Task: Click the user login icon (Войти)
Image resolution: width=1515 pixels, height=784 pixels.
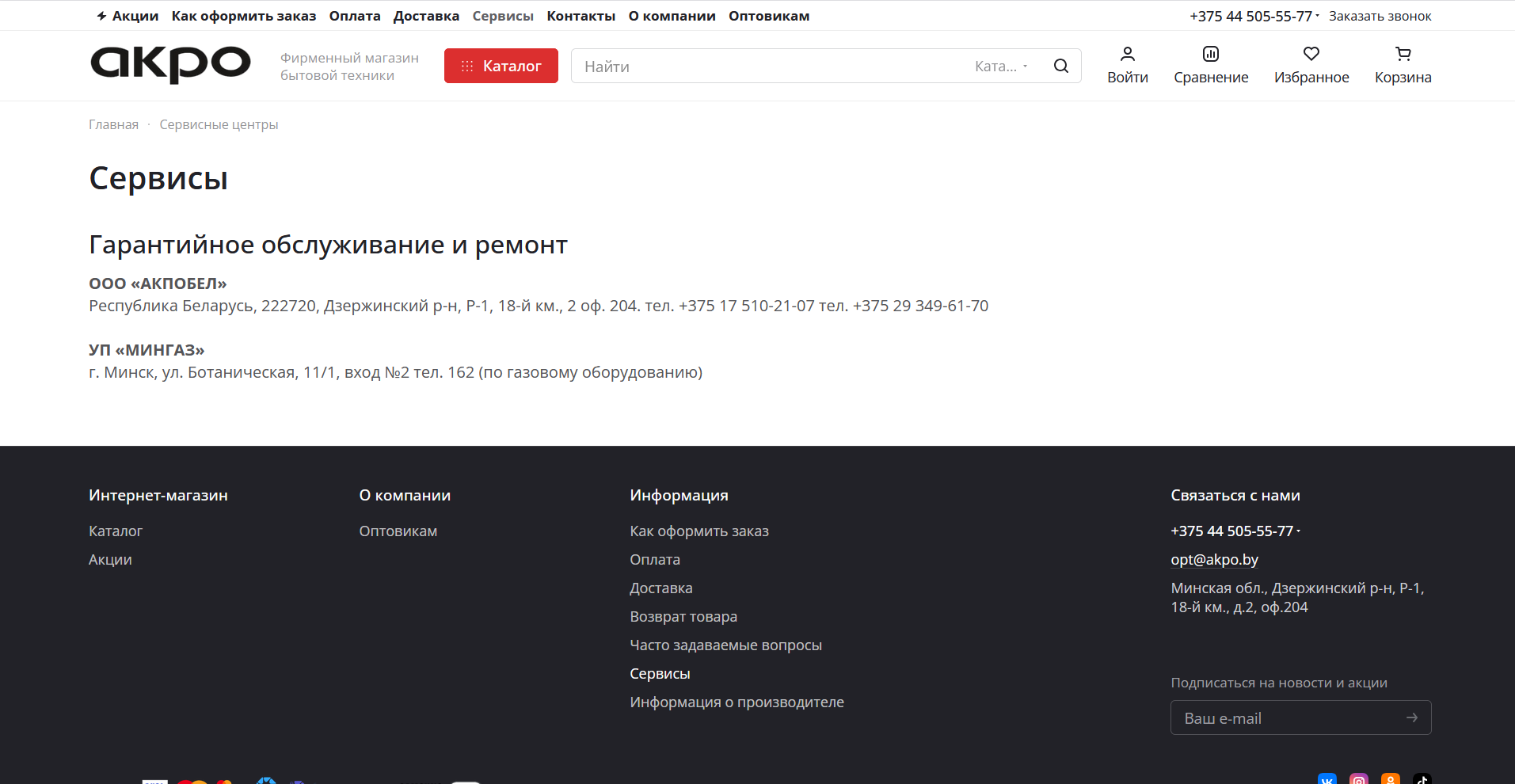Action: click(x=1128, y=65)
